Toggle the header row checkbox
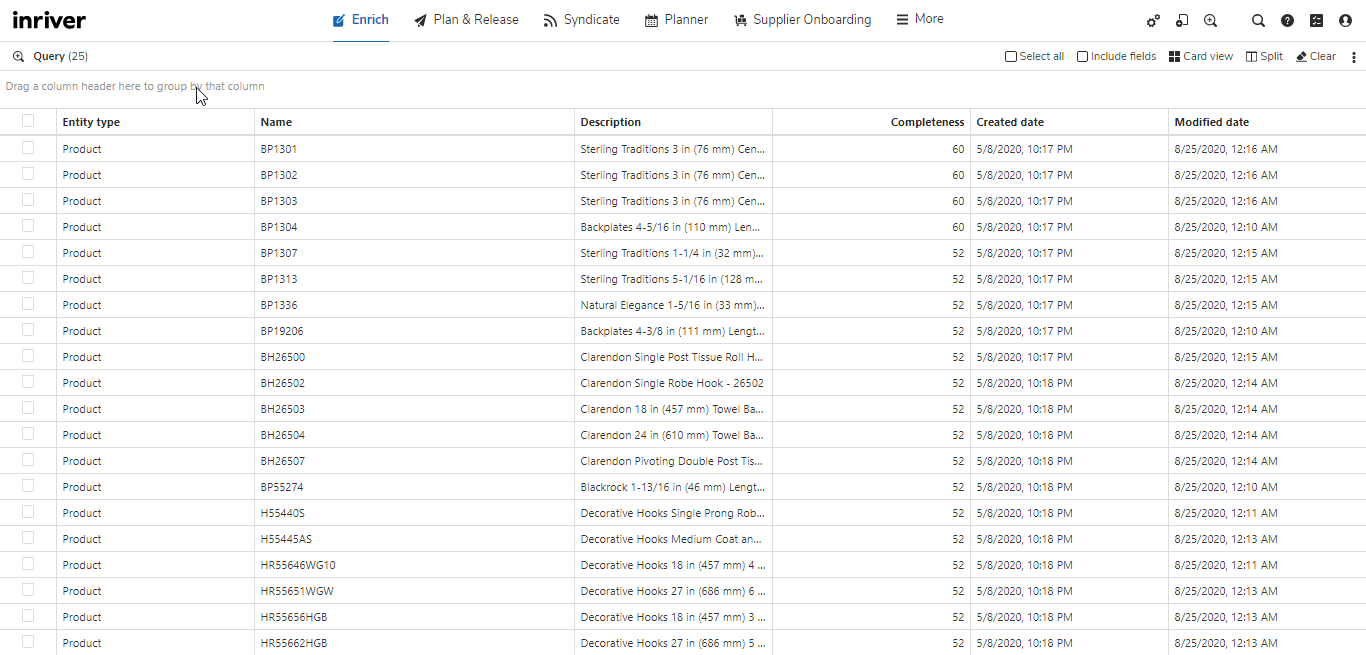Viewport: 1366px width, 655px height. (x=28, y=121)
